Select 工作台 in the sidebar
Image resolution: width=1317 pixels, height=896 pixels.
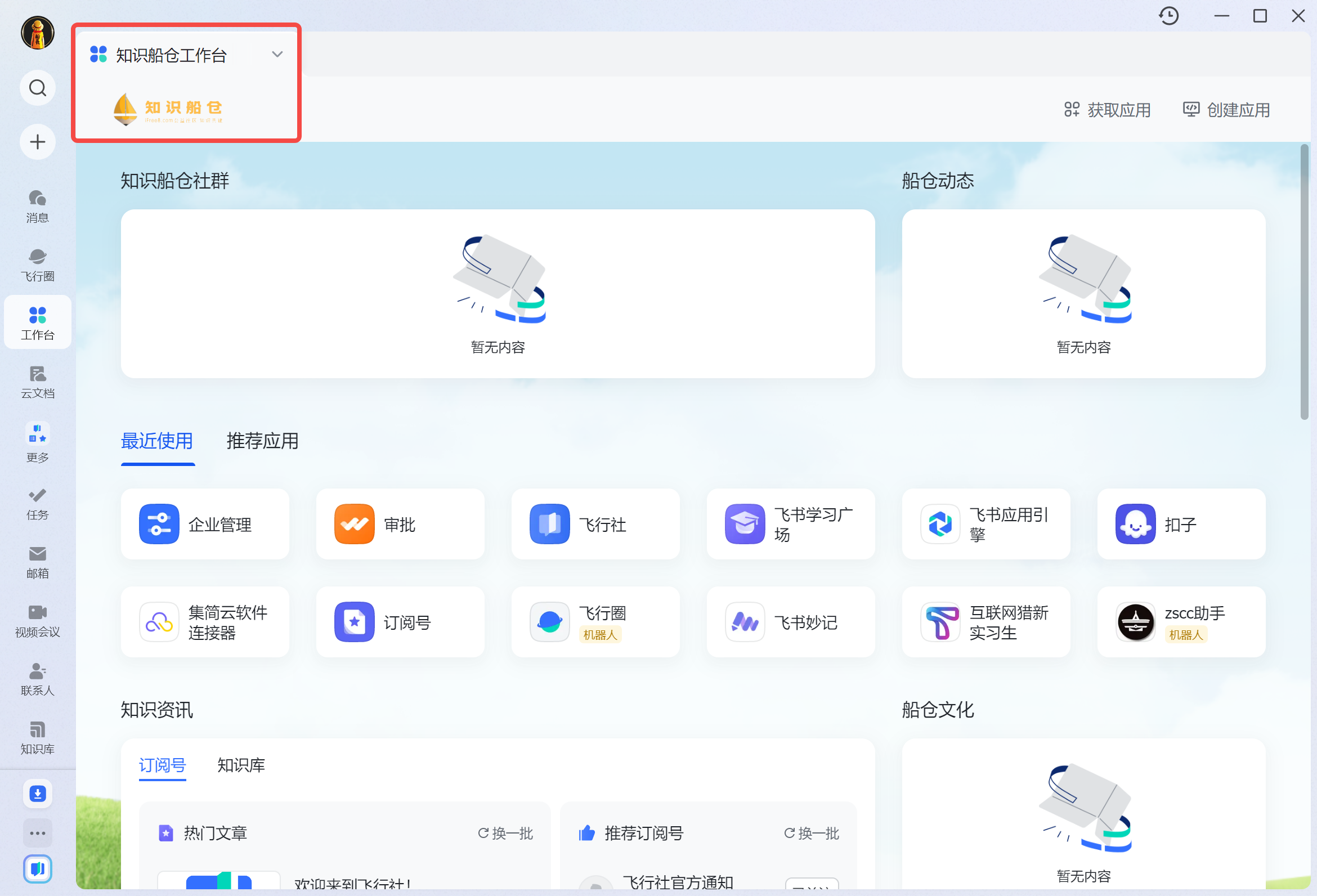[37, 322]
